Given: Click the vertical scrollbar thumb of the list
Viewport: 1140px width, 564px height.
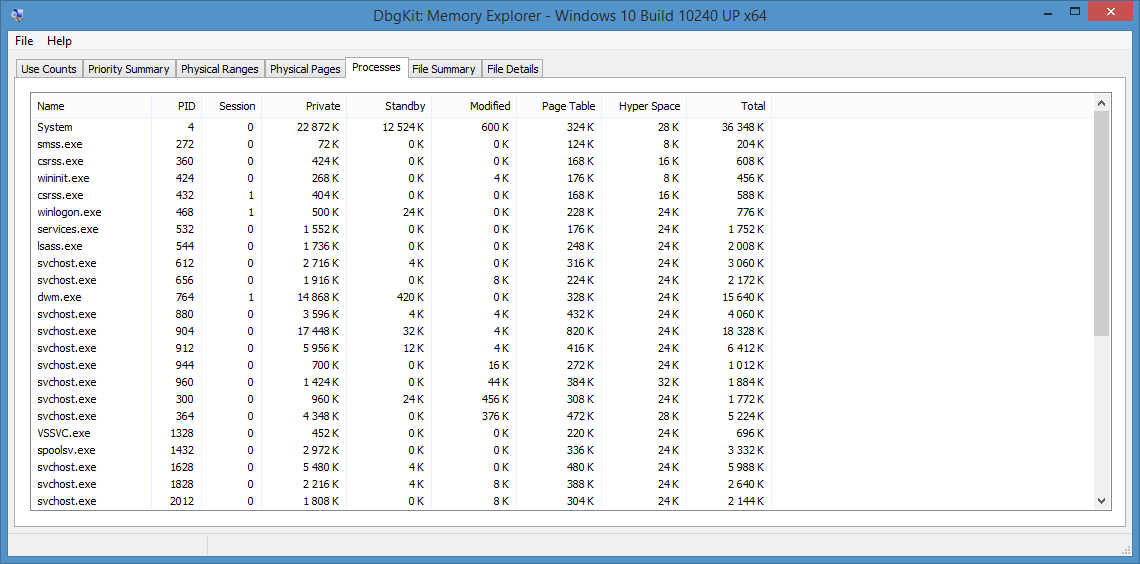Looking at the screenshot, I should click(x=1101, y=223).
